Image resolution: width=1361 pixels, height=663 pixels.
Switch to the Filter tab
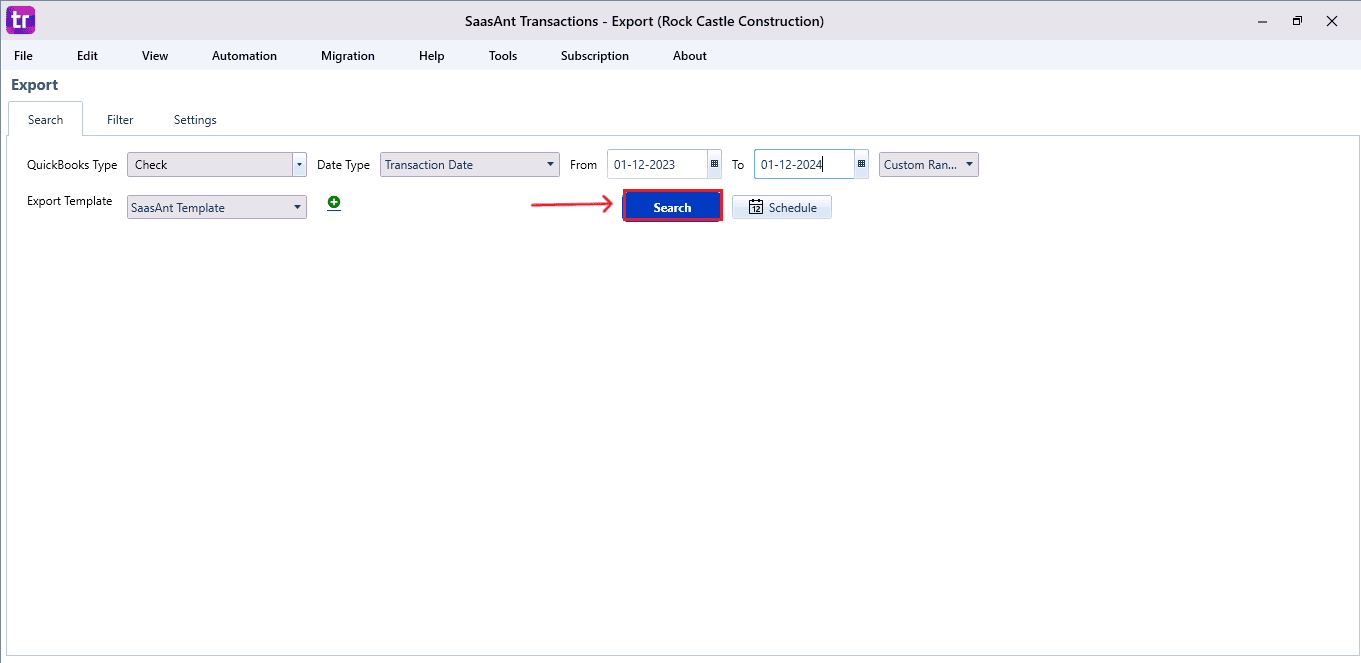120,120
